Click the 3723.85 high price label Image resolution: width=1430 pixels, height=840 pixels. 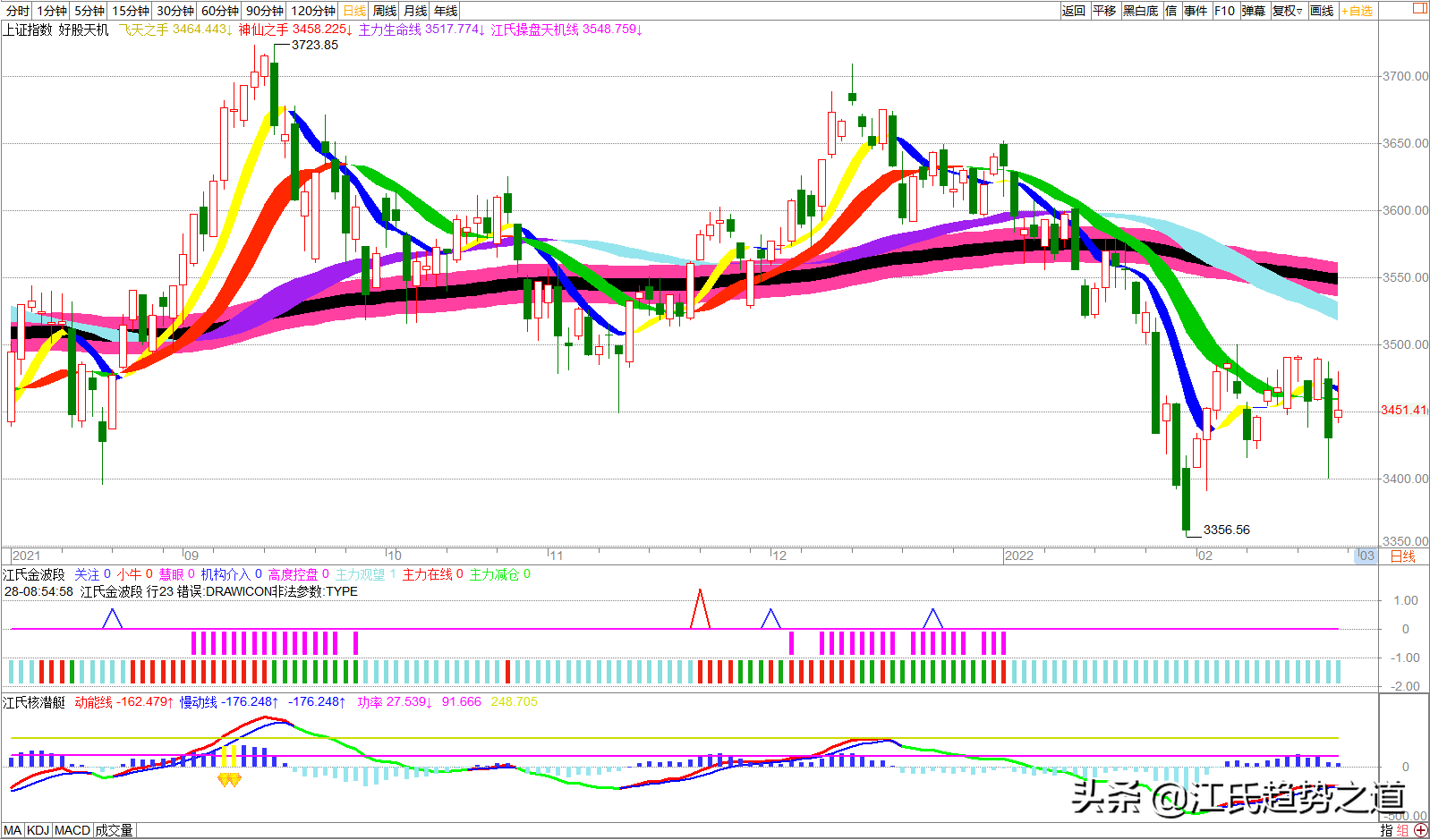click(x=315, y=45)
